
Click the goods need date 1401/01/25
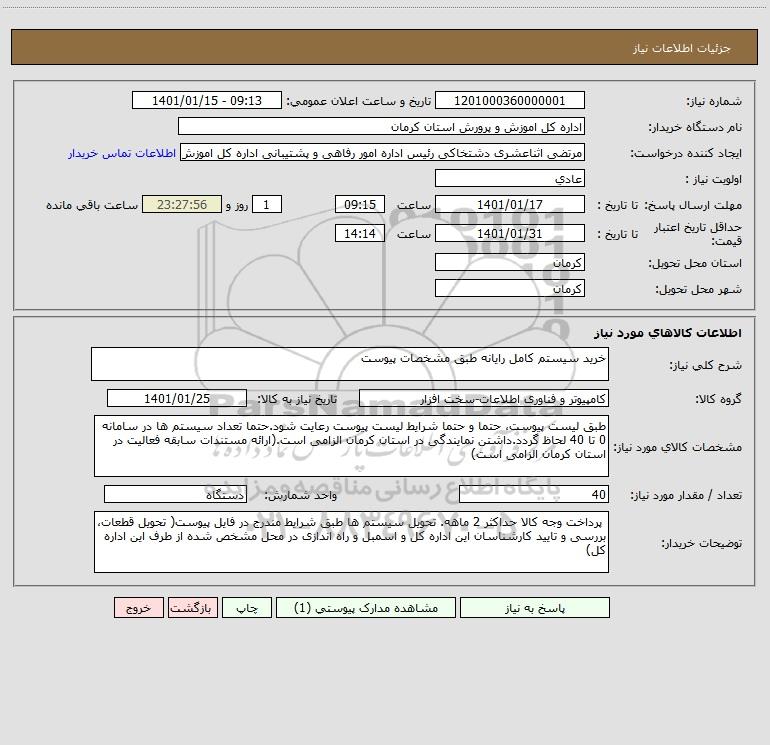[x=177, y=398]
